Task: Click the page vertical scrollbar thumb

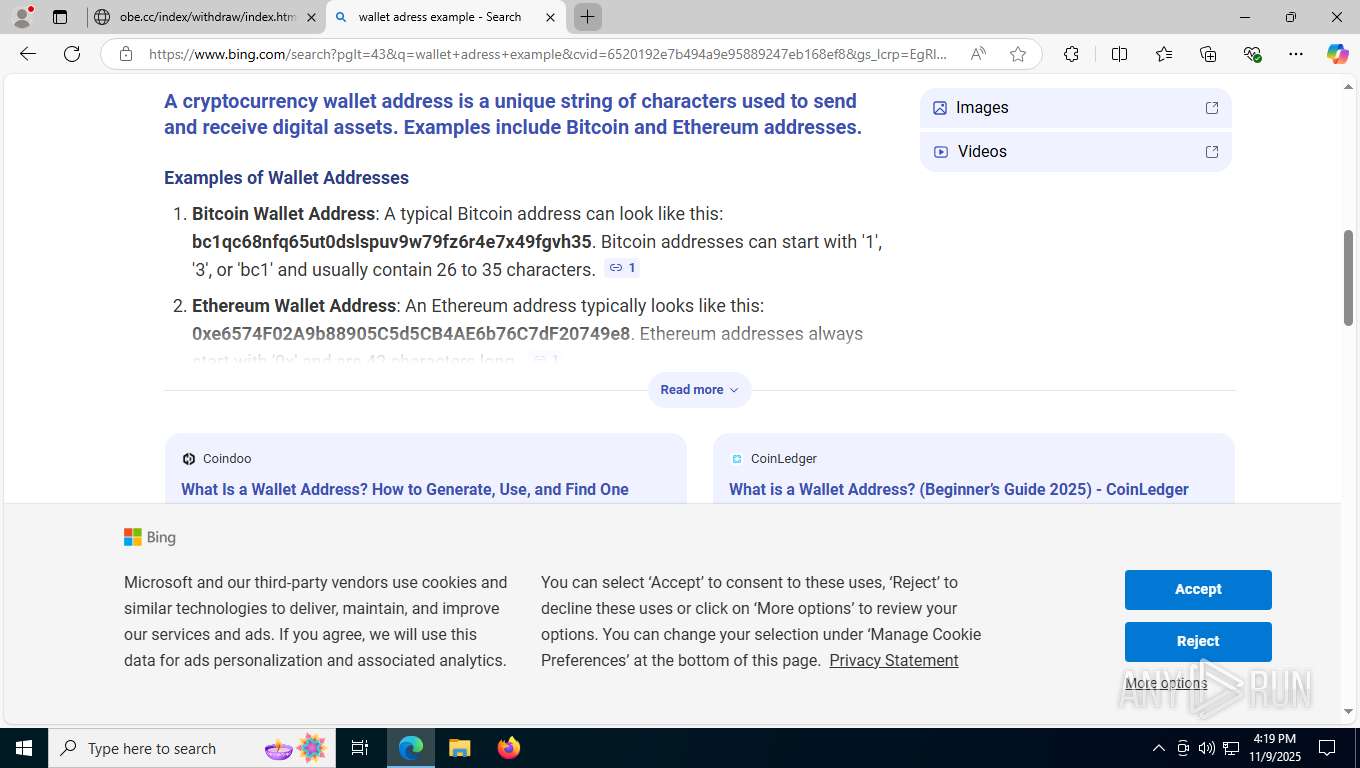Action: point(1348,277)
